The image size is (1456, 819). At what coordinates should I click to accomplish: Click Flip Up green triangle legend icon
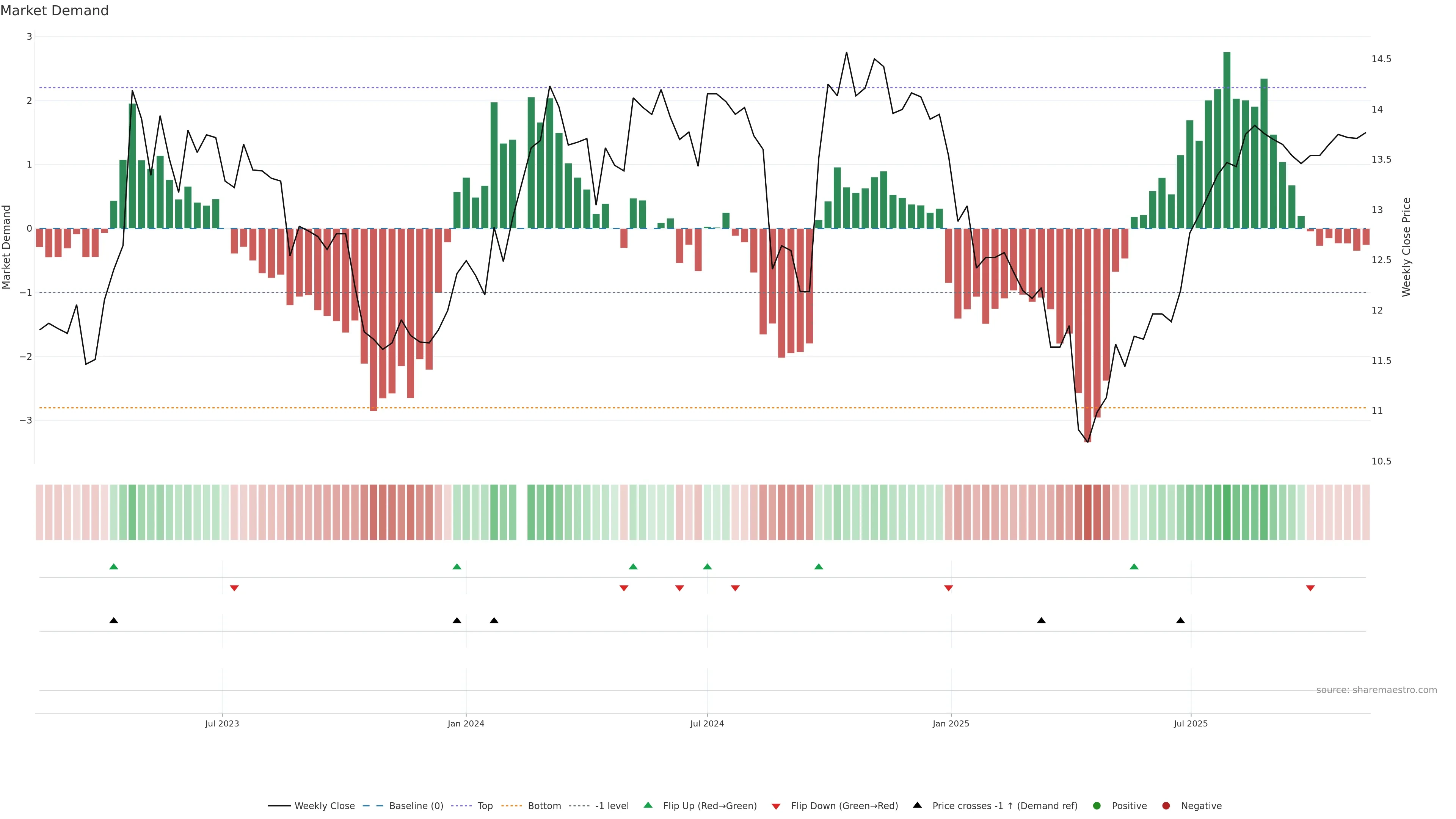(x=648, y=805)
